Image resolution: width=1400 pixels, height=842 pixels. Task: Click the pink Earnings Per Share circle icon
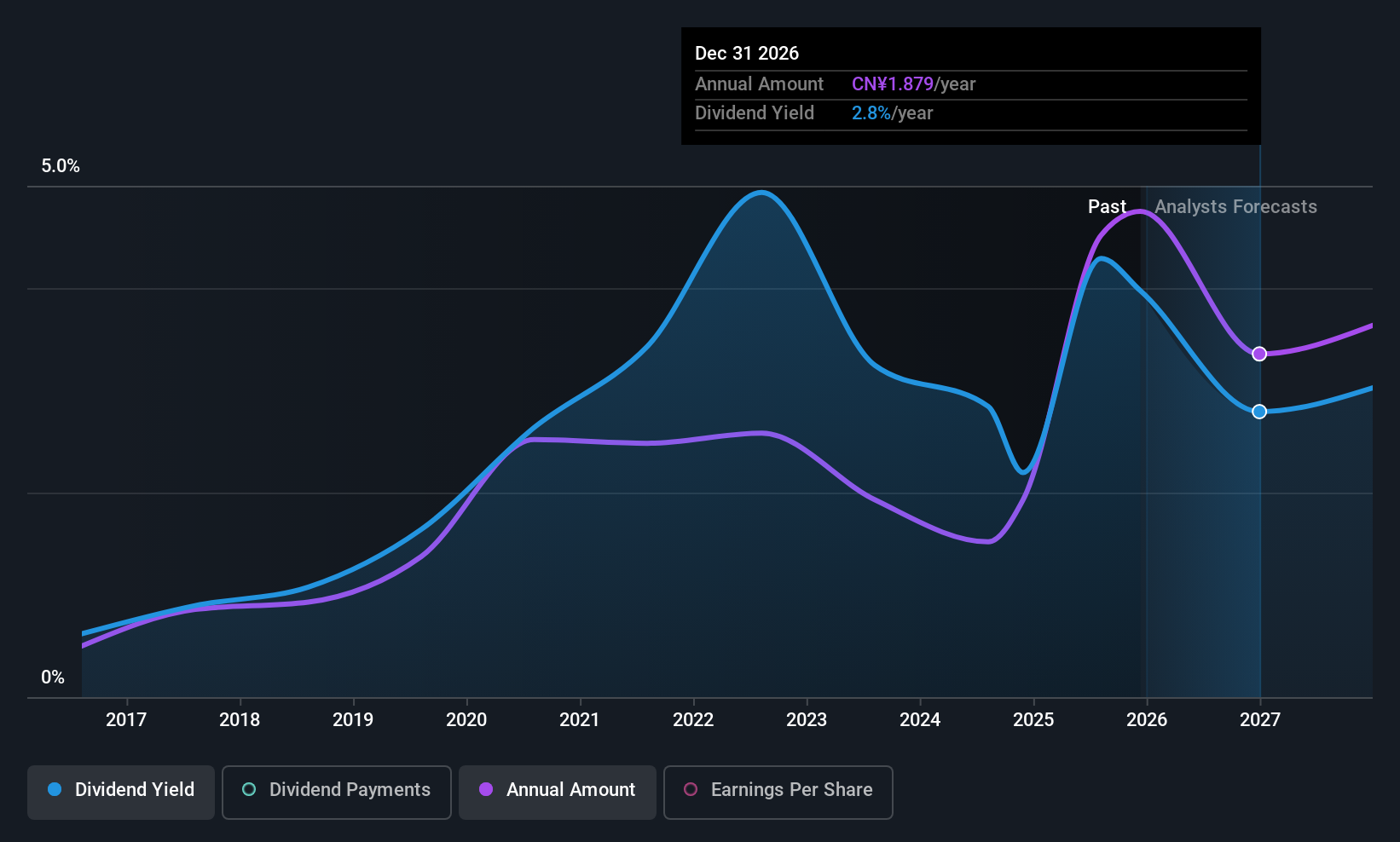click(691, 790)
